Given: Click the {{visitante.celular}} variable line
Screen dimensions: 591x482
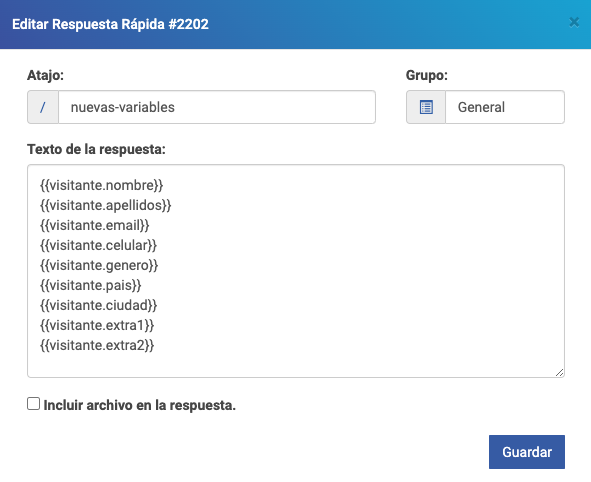Looking at the screenshot, I should click(x=98, y=245).
